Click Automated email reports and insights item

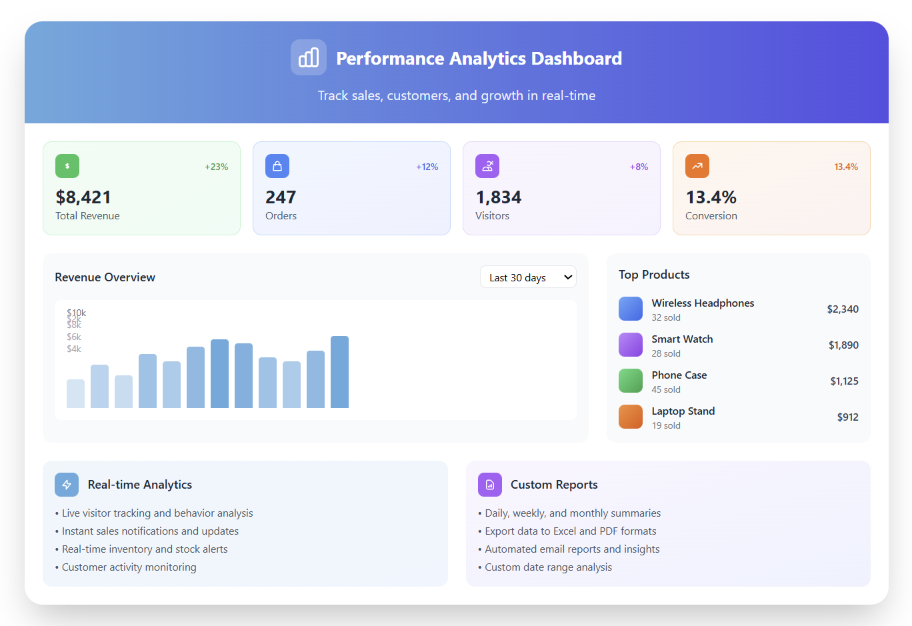[x=569, y=549]
